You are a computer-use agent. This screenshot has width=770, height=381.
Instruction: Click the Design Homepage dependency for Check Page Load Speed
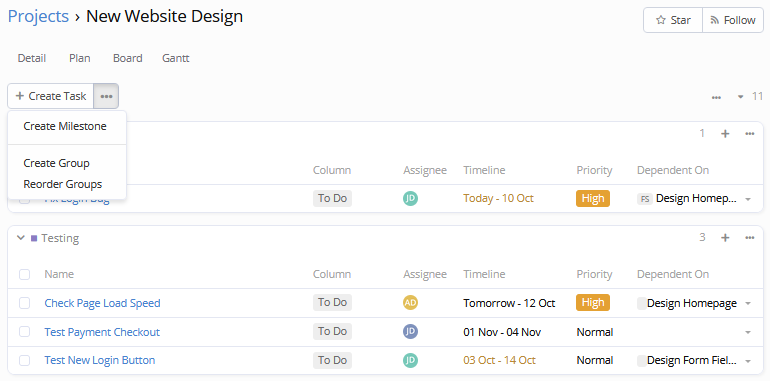click(x=691, y=303)
